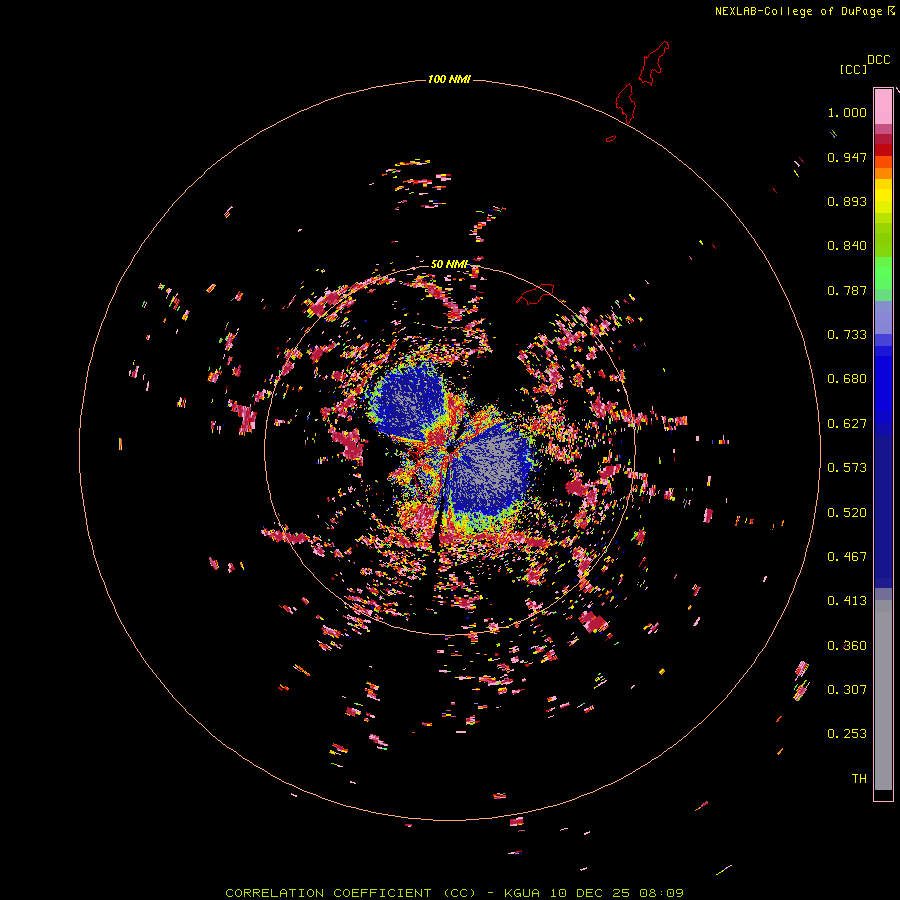Click the 0.573 scale value
Screen dimensions: 900x900
pyautogui.click(x=847, y=468)
